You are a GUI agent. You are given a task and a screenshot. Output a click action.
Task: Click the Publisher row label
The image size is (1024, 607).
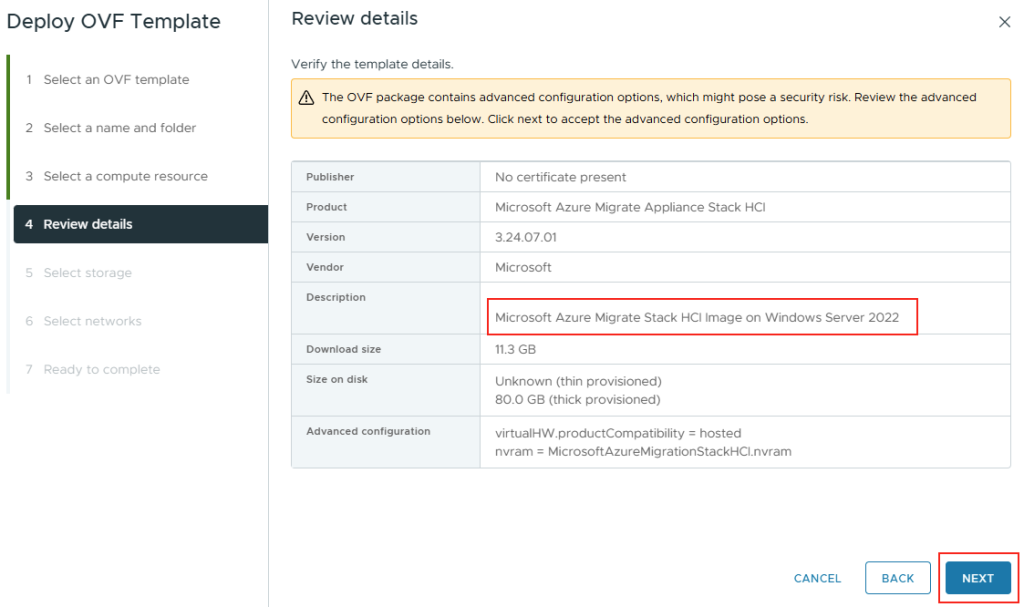[330, 177]
